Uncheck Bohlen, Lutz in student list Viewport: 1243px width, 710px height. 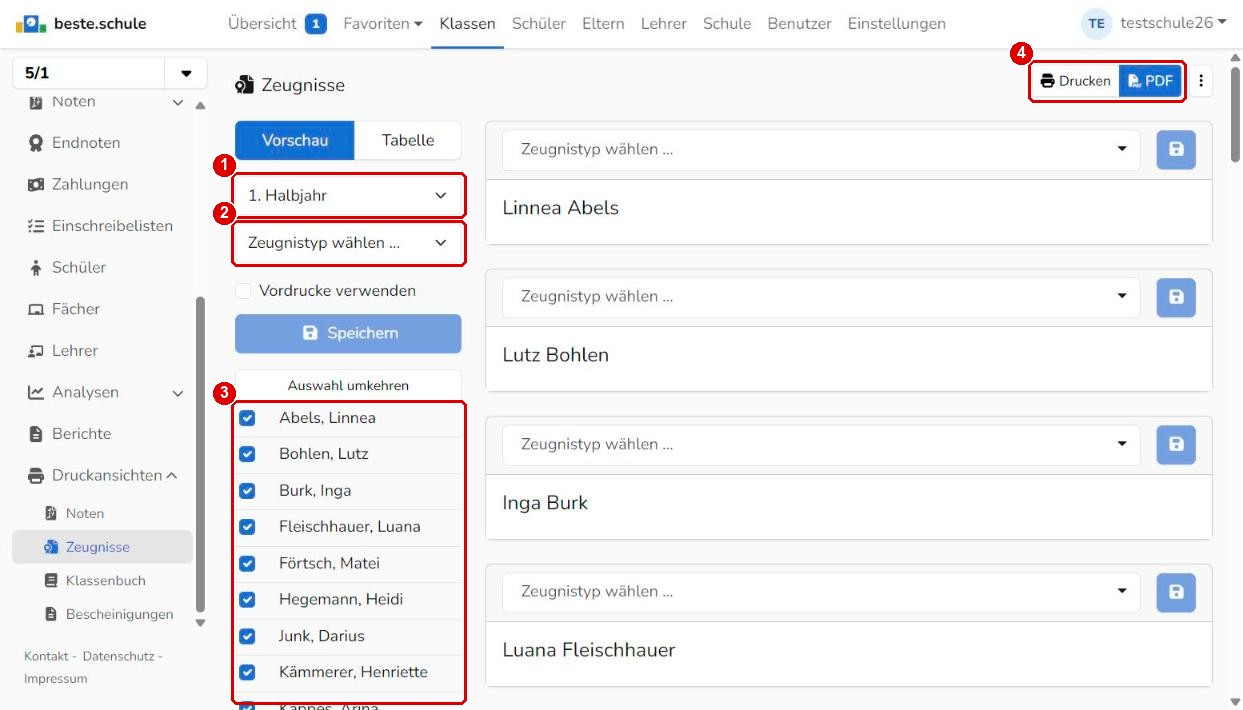click(x=247, y=454)
